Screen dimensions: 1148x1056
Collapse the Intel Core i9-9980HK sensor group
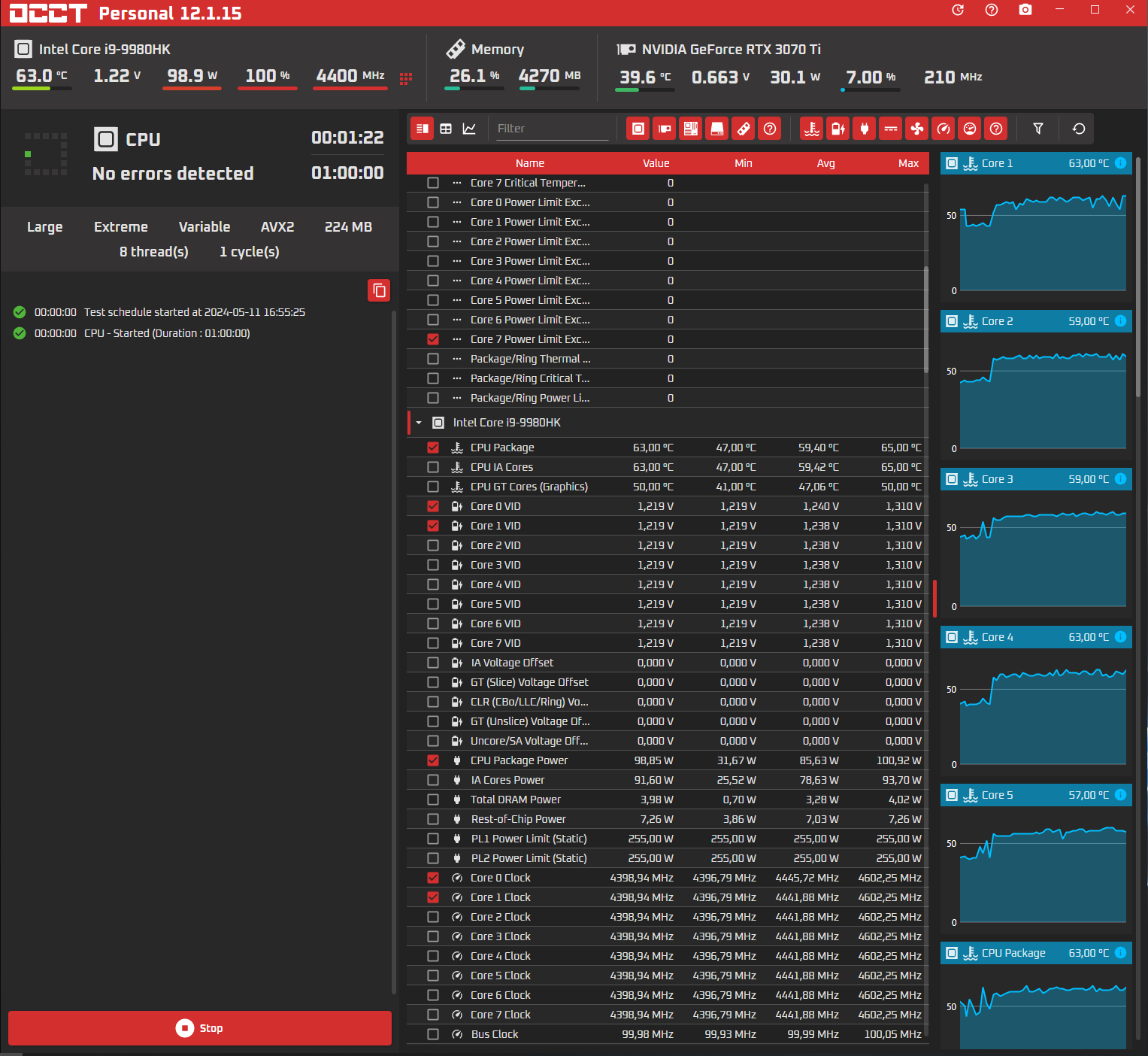coord(419,423)
